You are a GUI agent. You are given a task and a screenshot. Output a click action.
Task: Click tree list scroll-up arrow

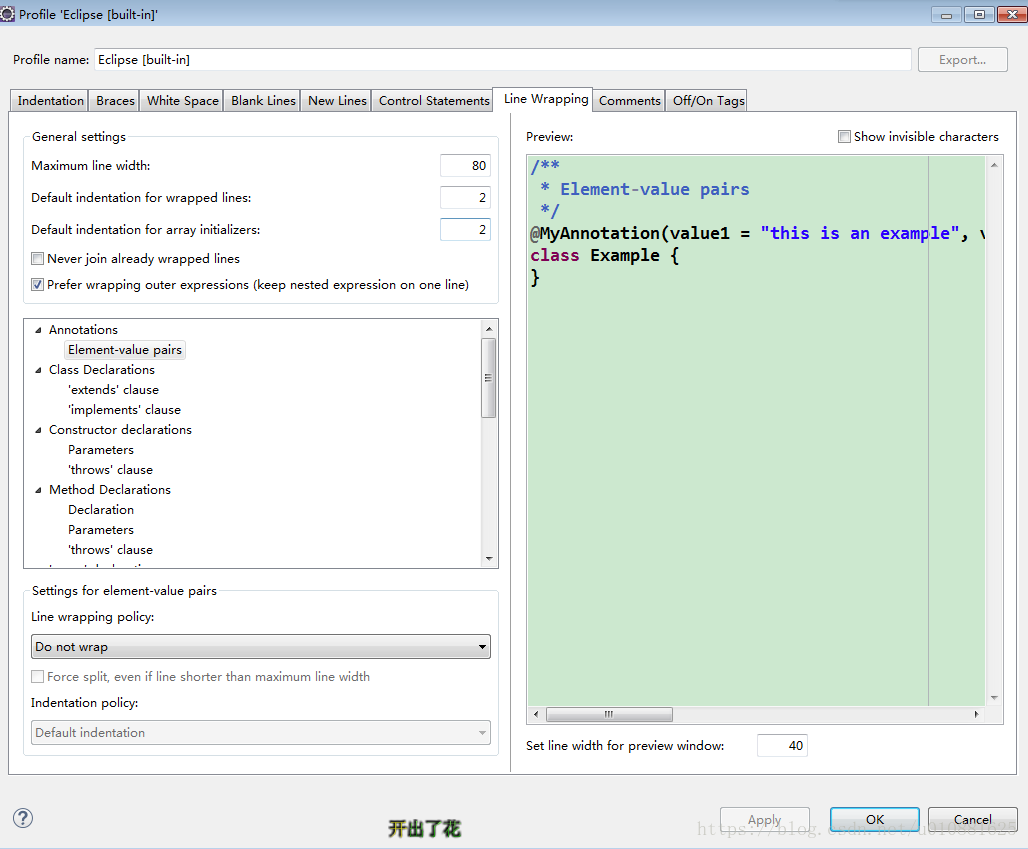(x=489, y=328)
